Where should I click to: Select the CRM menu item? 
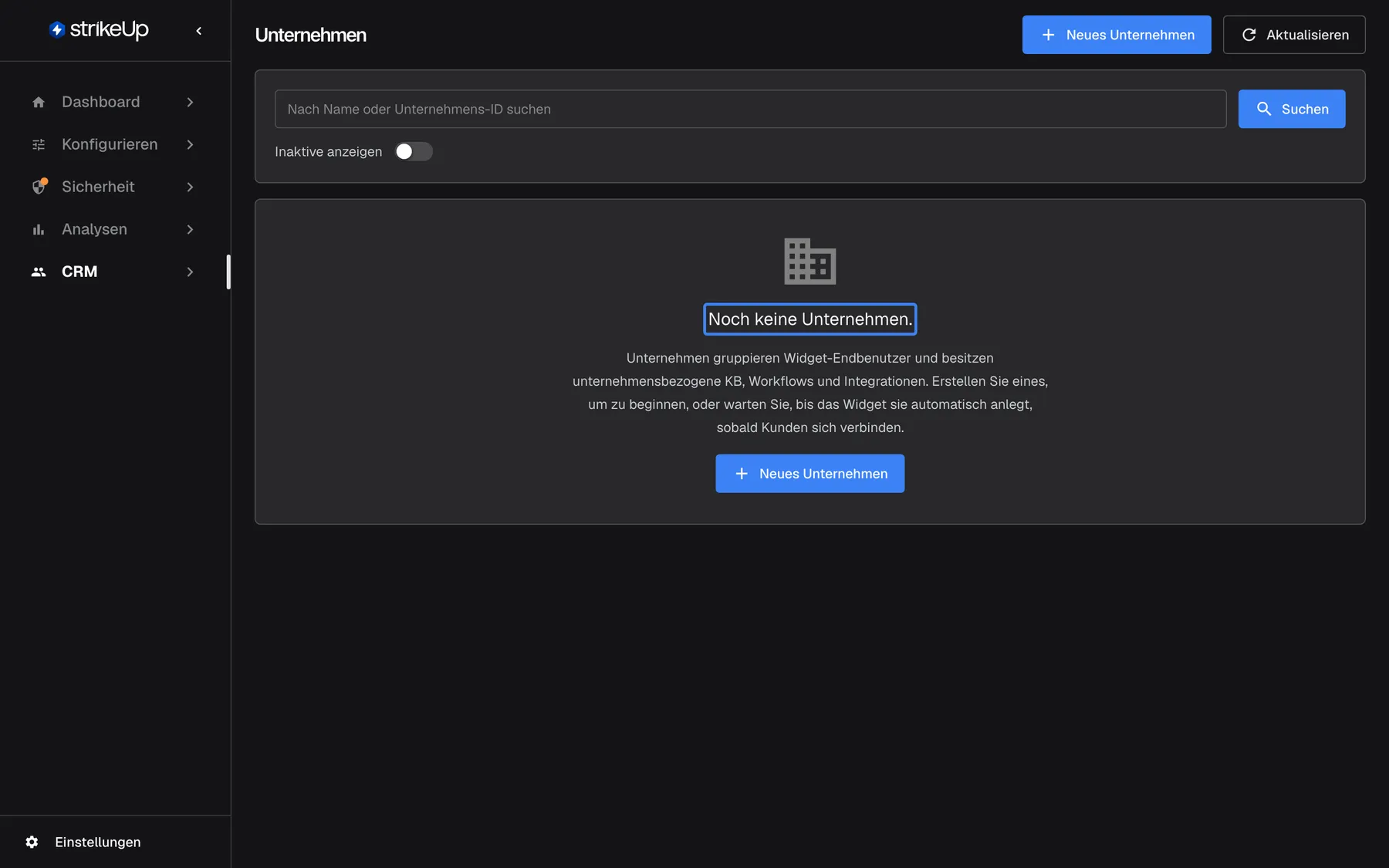pos(114,272)
